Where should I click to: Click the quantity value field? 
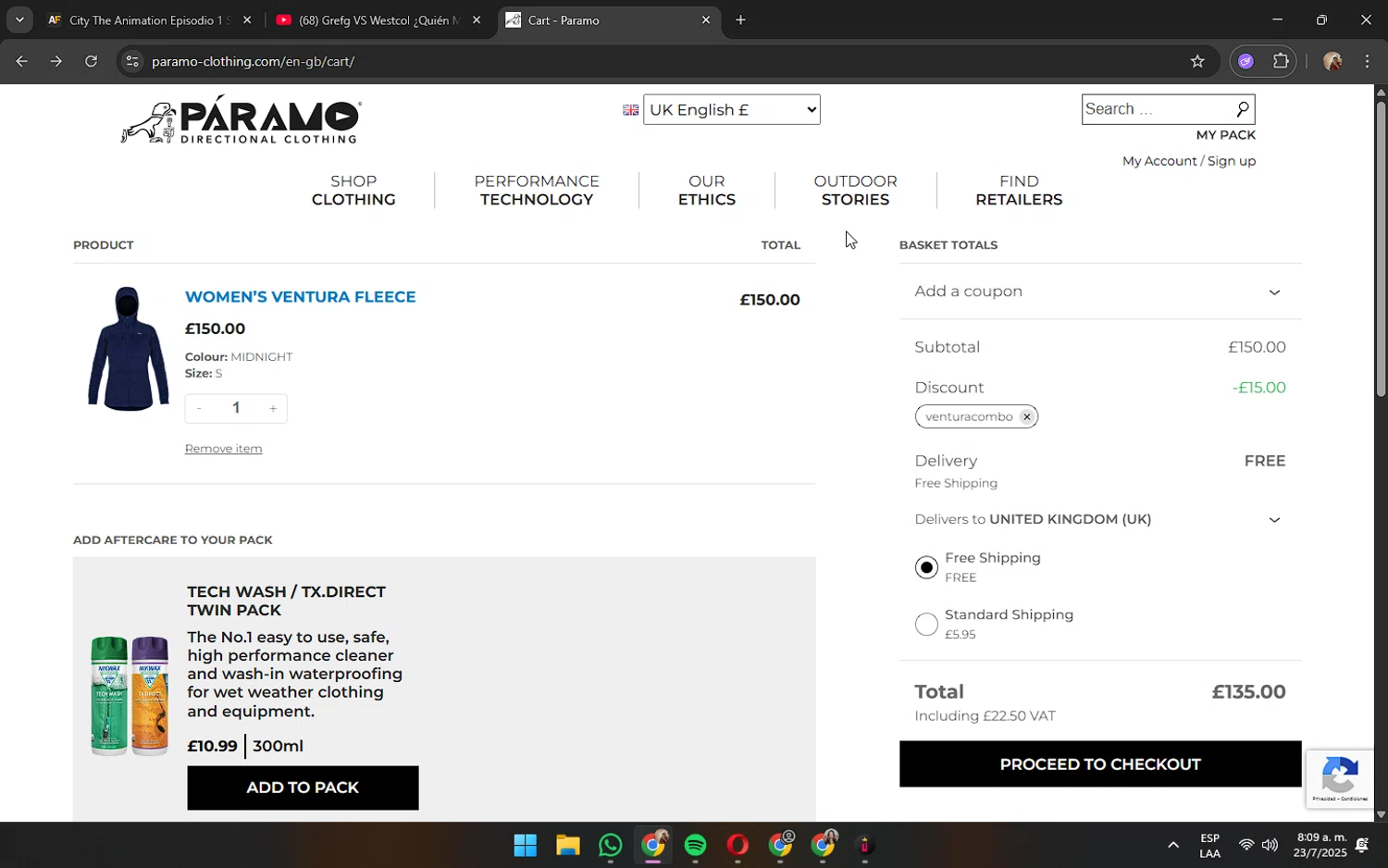tap(236, 408)
